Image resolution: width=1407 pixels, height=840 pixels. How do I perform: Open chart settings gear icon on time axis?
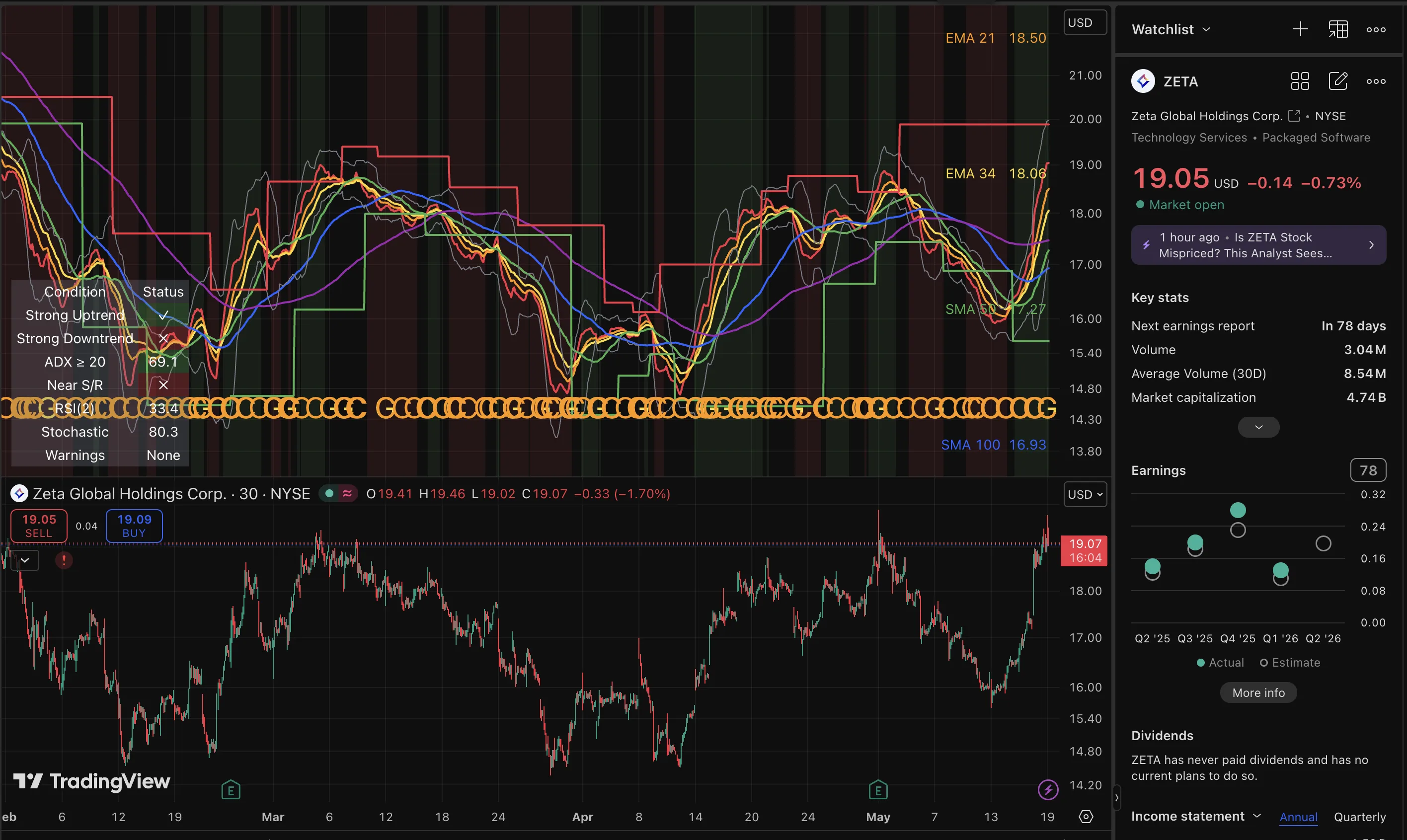(1086, 817)
